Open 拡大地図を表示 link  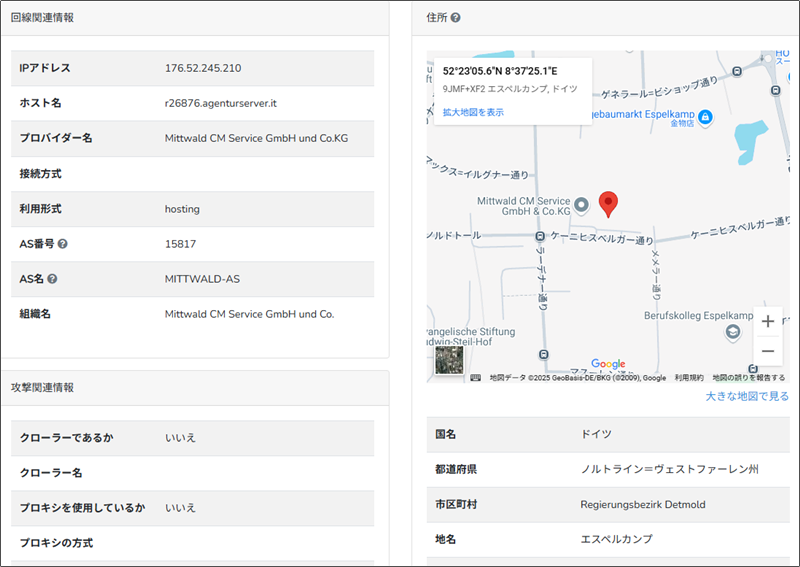click(x=473, y=112)
